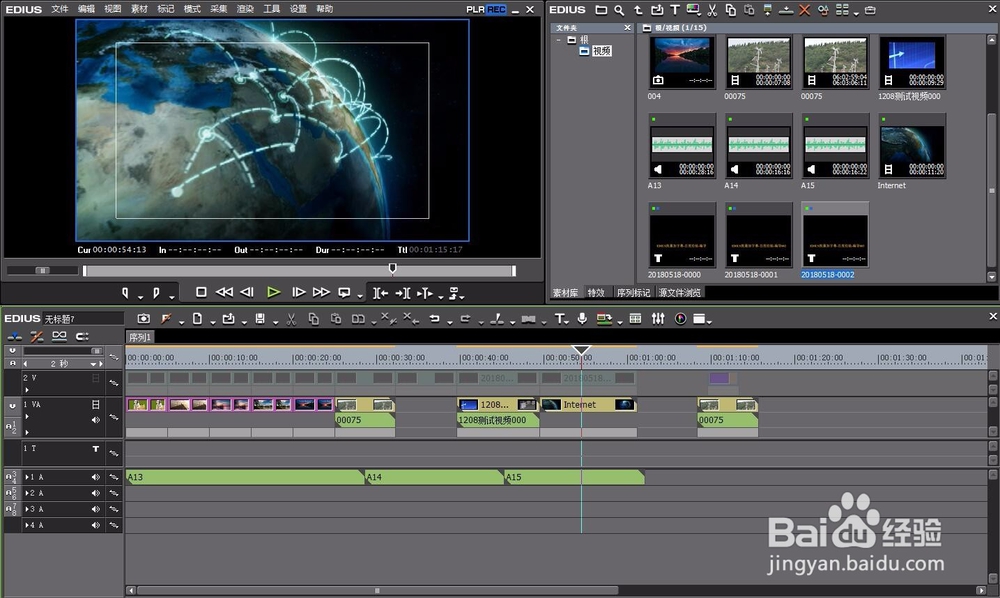Switch to the 特效 tab
The height and width of the screenshot is (598, 1000).
[x=596, y=293]
